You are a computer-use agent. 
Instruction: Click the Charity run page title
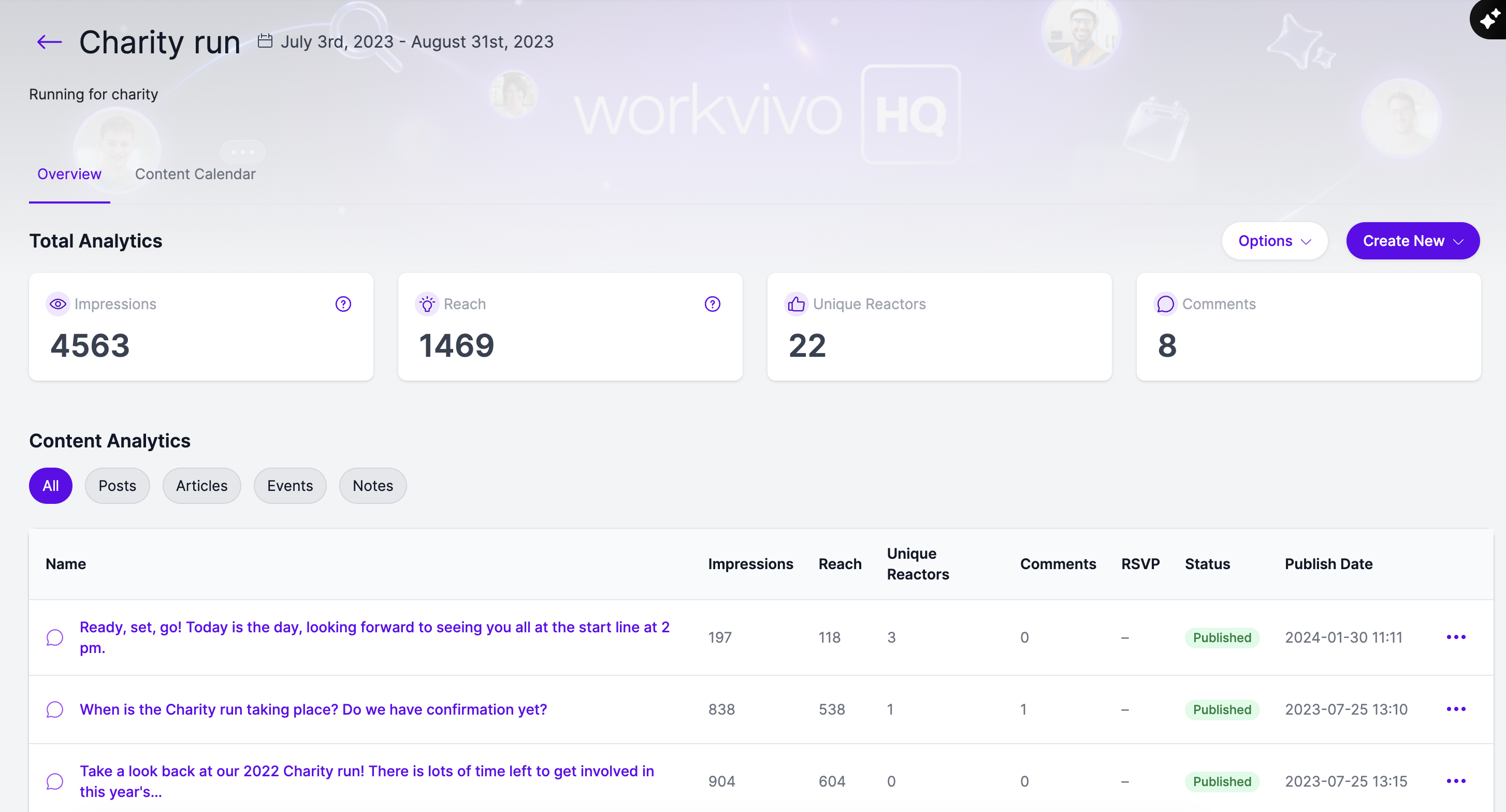pos(160,42)
